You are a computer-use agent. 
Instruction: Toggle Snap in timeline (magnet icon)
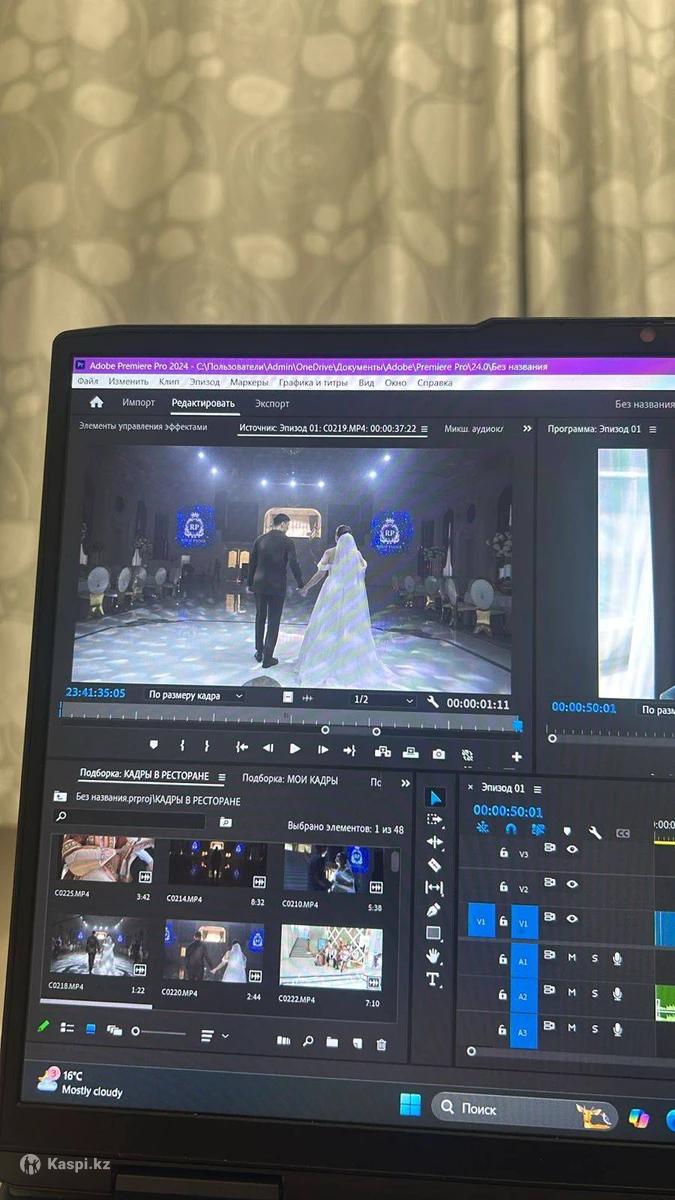pos(510,830)
